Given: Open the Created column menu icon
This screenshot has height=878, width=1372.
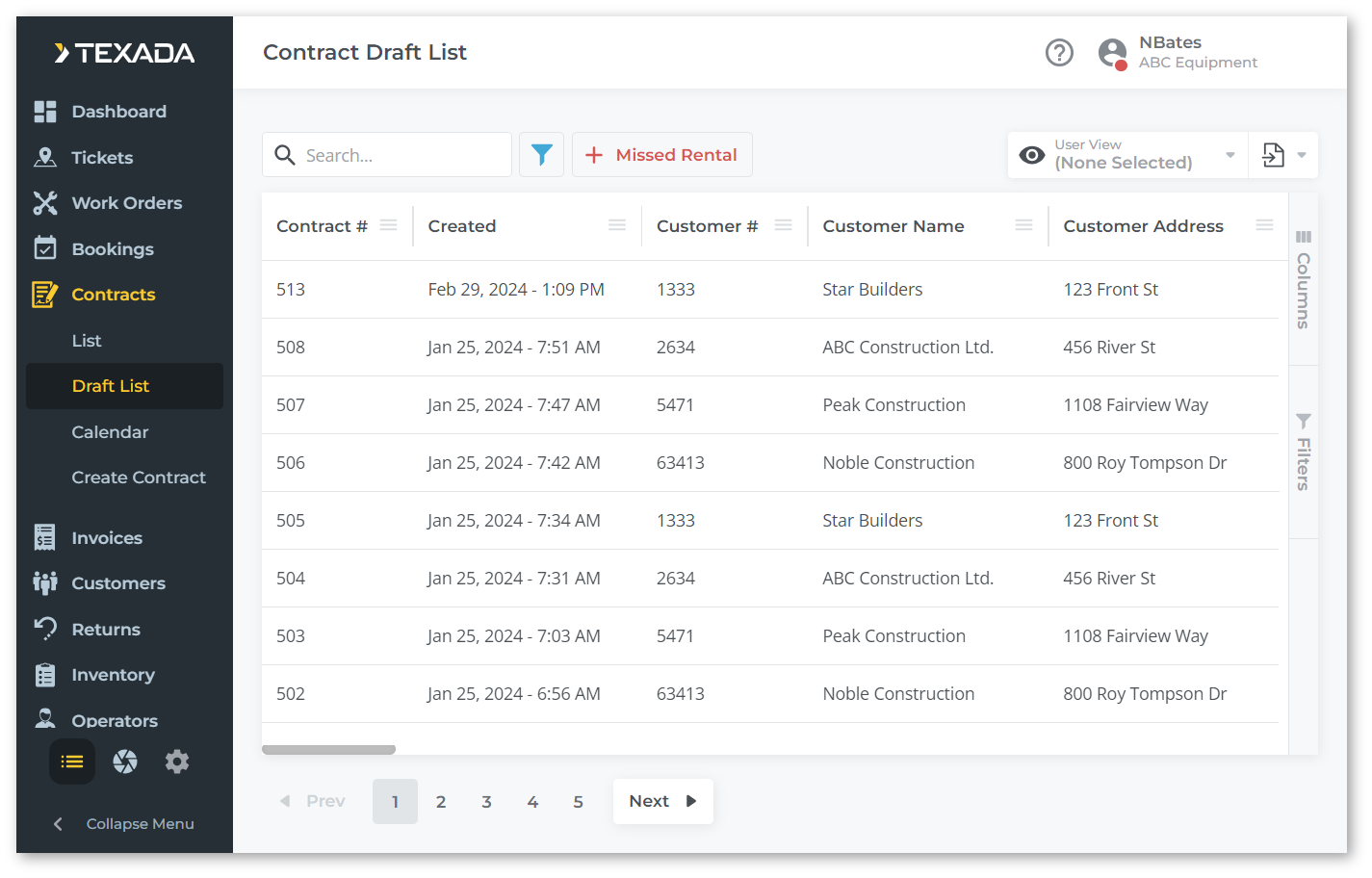Looking at the screenshot, I should [x=617, y=225].
